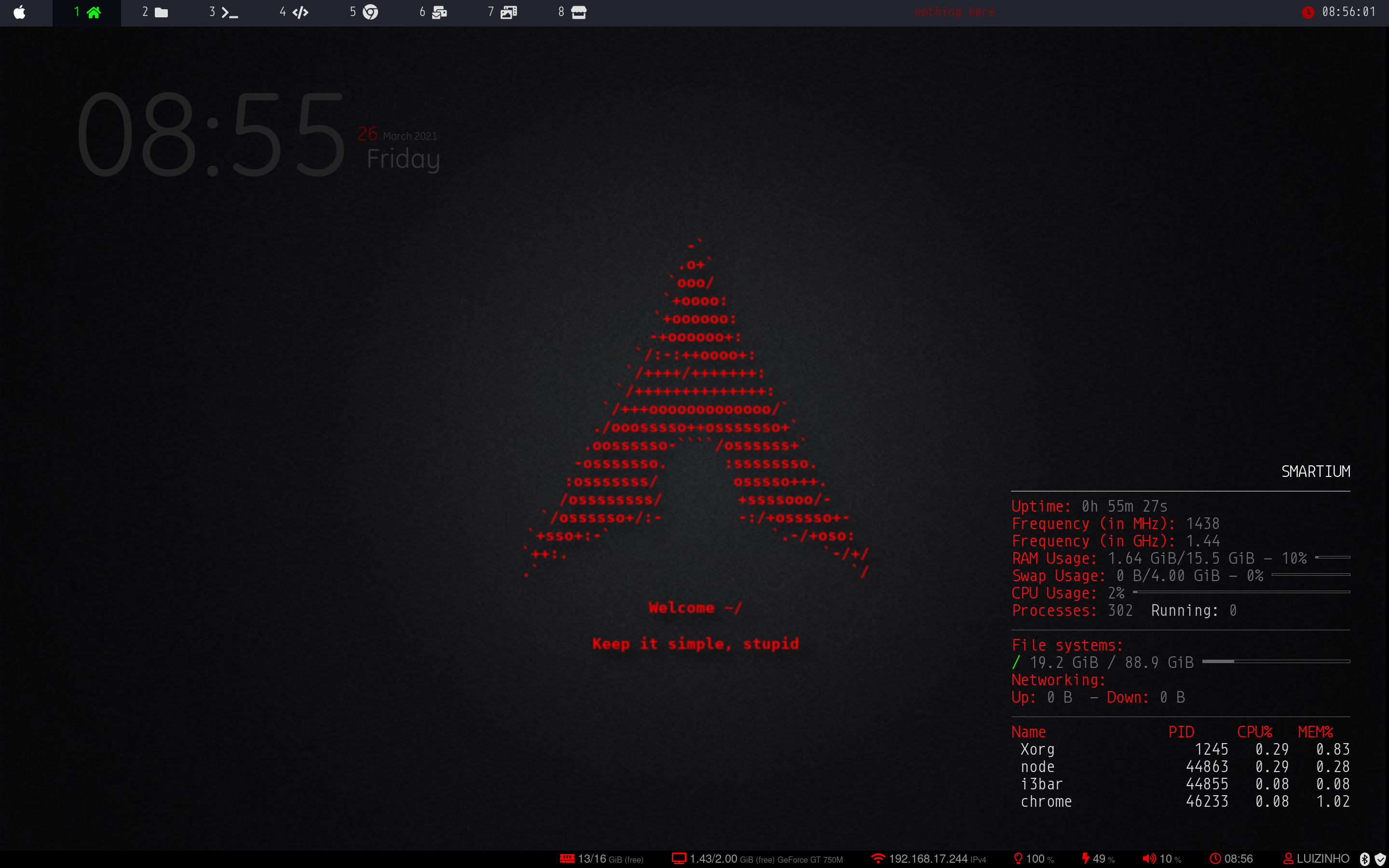Click the CPU Usage progress bar
This screenshot has height=868, width=1389.
pos(1241,592)
